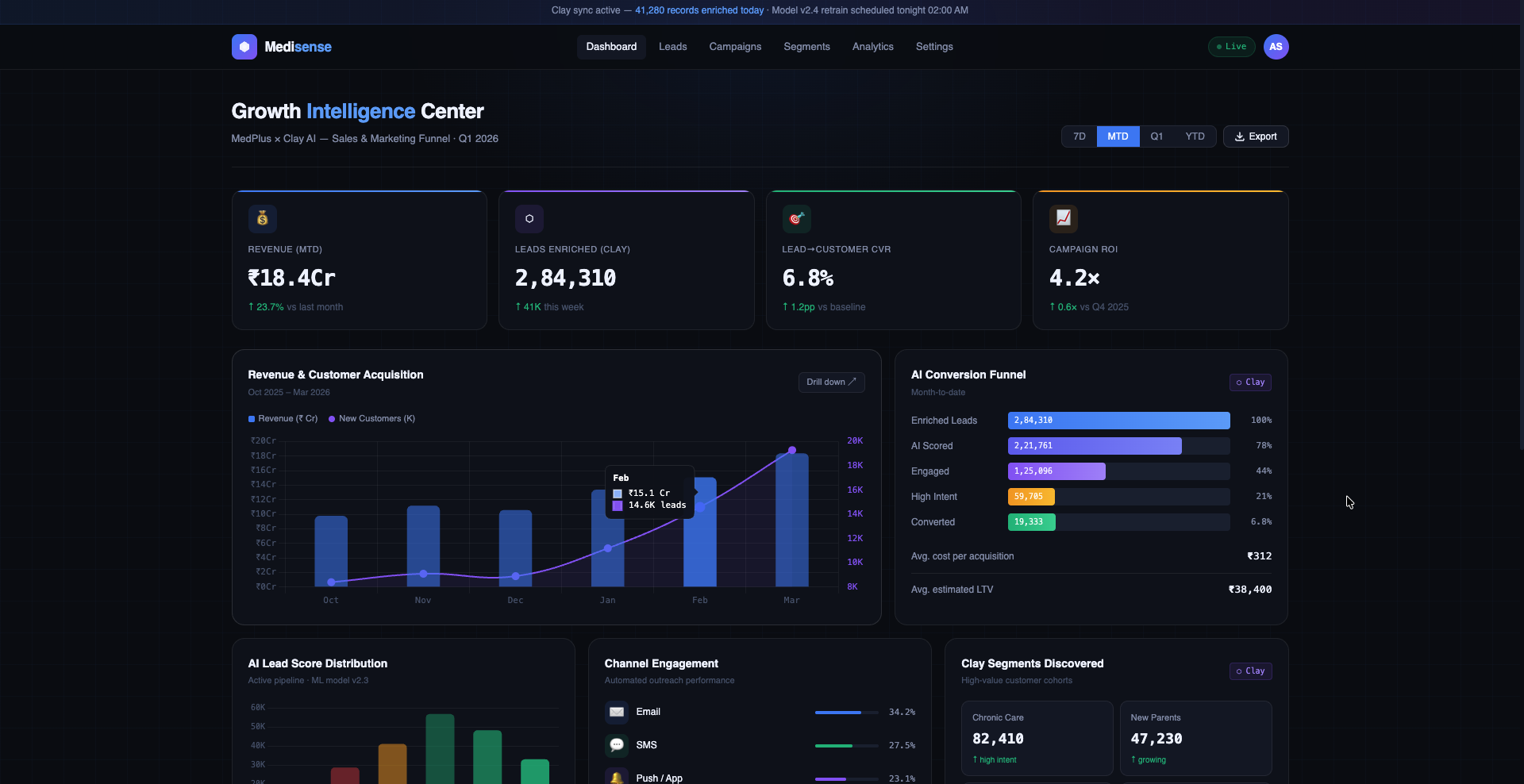Click the SMS speech bubble icon
1524x784 pixels.
617,745
